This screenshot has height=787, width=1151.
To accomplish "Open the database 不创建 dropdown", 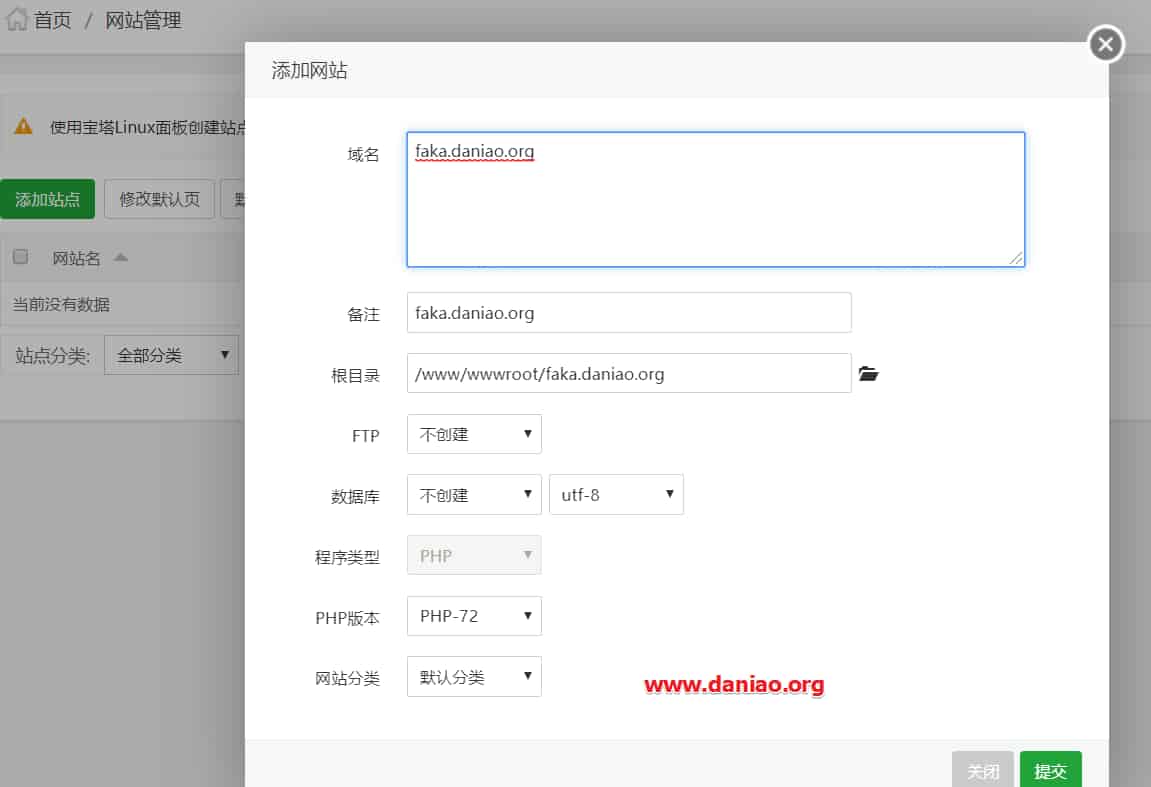I will click(x=474, y=495).
